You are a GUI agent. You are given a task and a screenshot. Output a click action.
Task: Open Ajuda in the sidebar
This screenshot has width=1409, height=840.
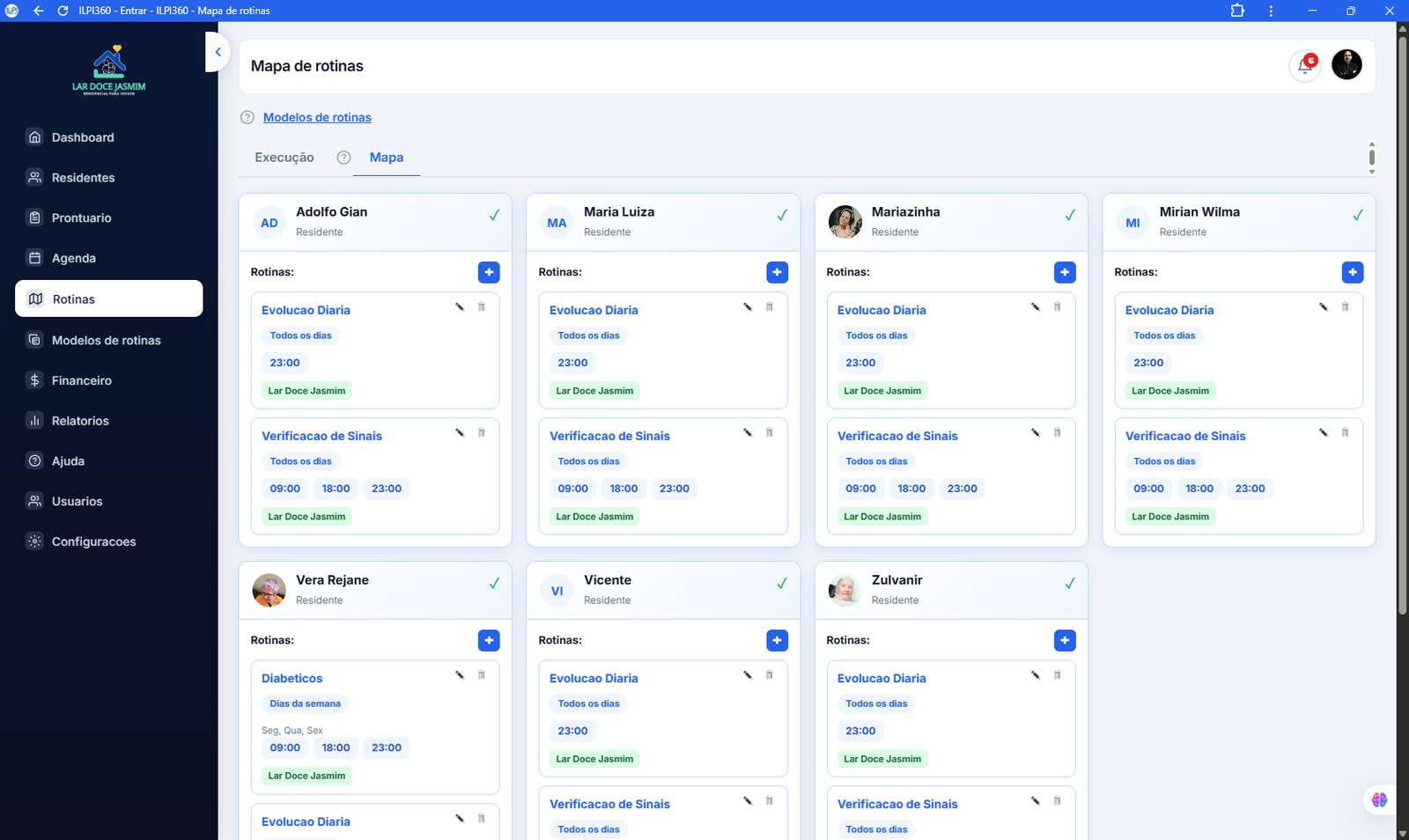tap(109, 461)
